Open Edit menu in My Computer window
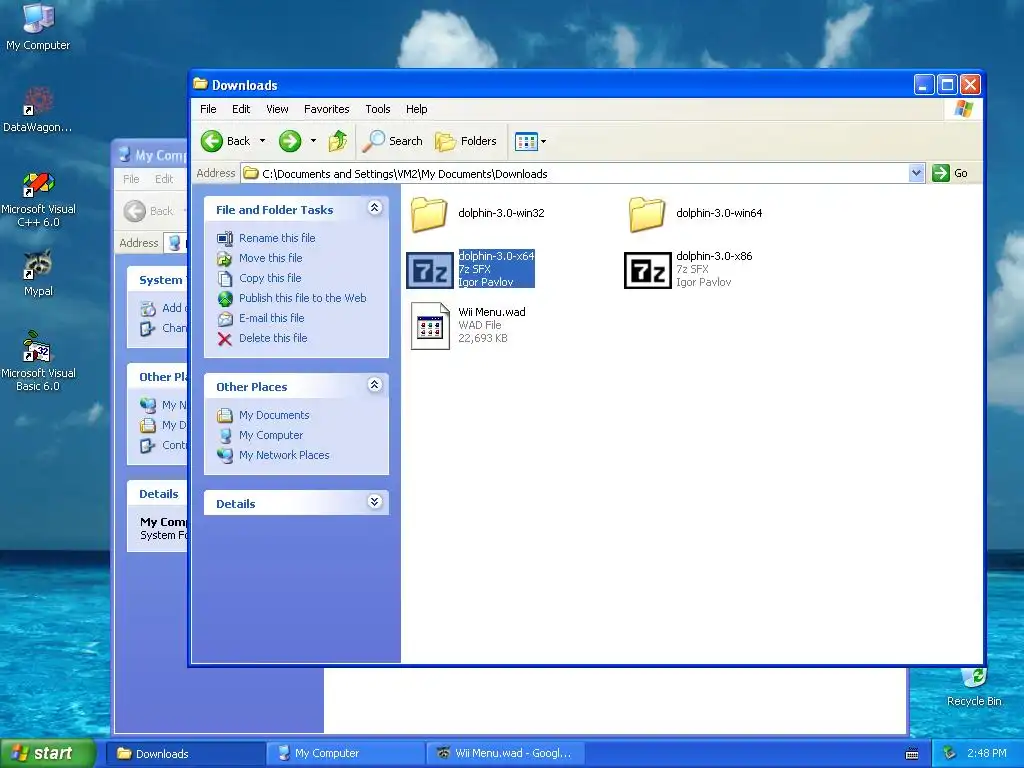Image resolution: width=1024 pixels, height=768 pixels. coord(164,179)
